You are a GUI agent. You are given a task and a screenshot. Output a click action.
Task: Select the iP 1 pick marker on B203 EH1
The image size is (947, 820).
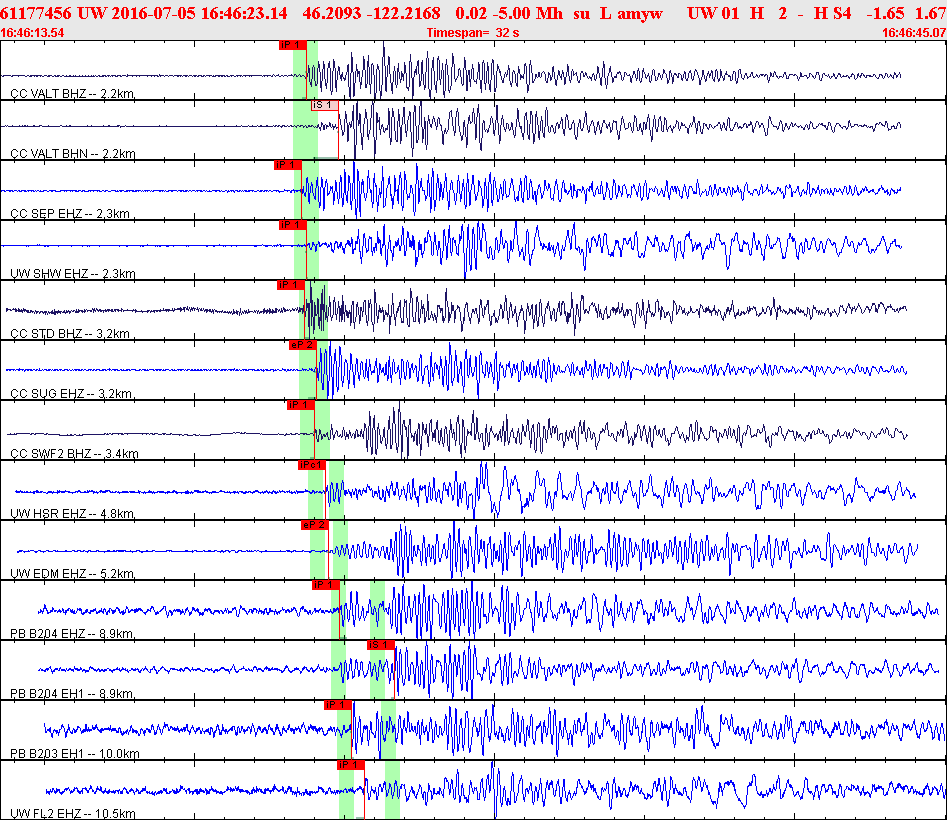coord(338,705)
